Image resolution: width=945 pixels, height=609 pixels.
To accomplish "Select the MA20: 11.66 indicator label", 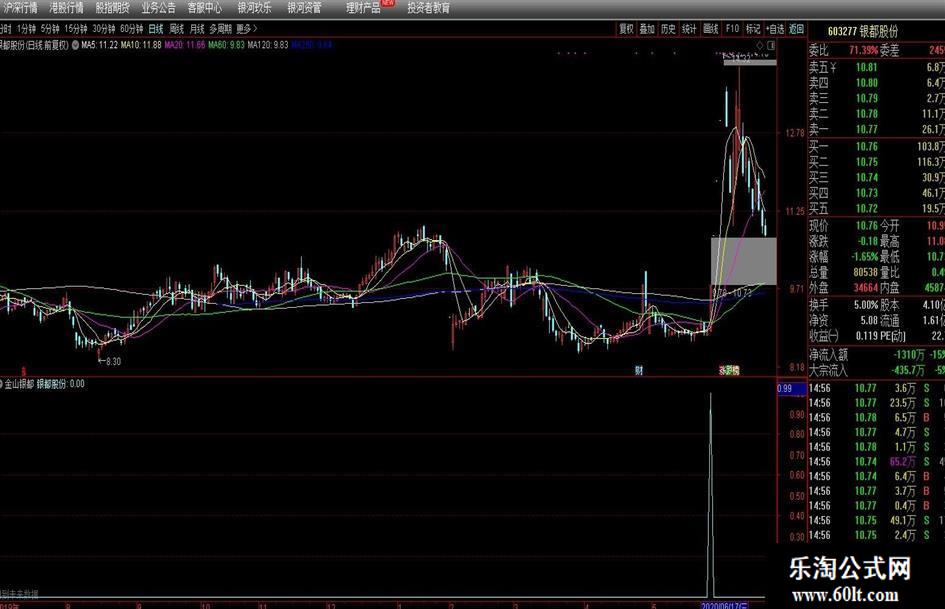I will [185, 45].
